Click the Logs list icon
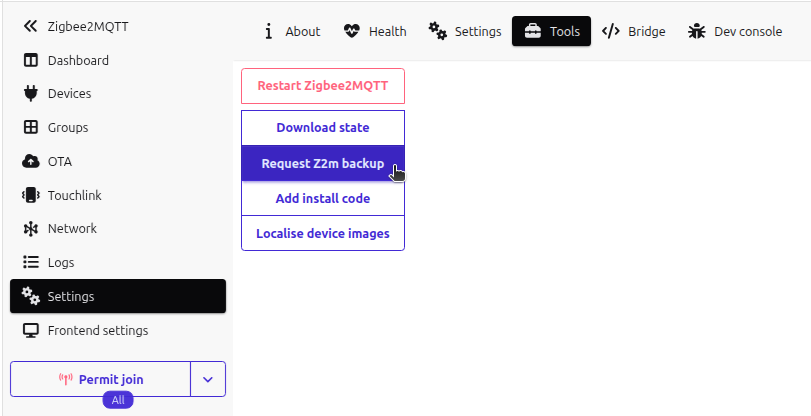The image size is (811, 416). [31, 262]
